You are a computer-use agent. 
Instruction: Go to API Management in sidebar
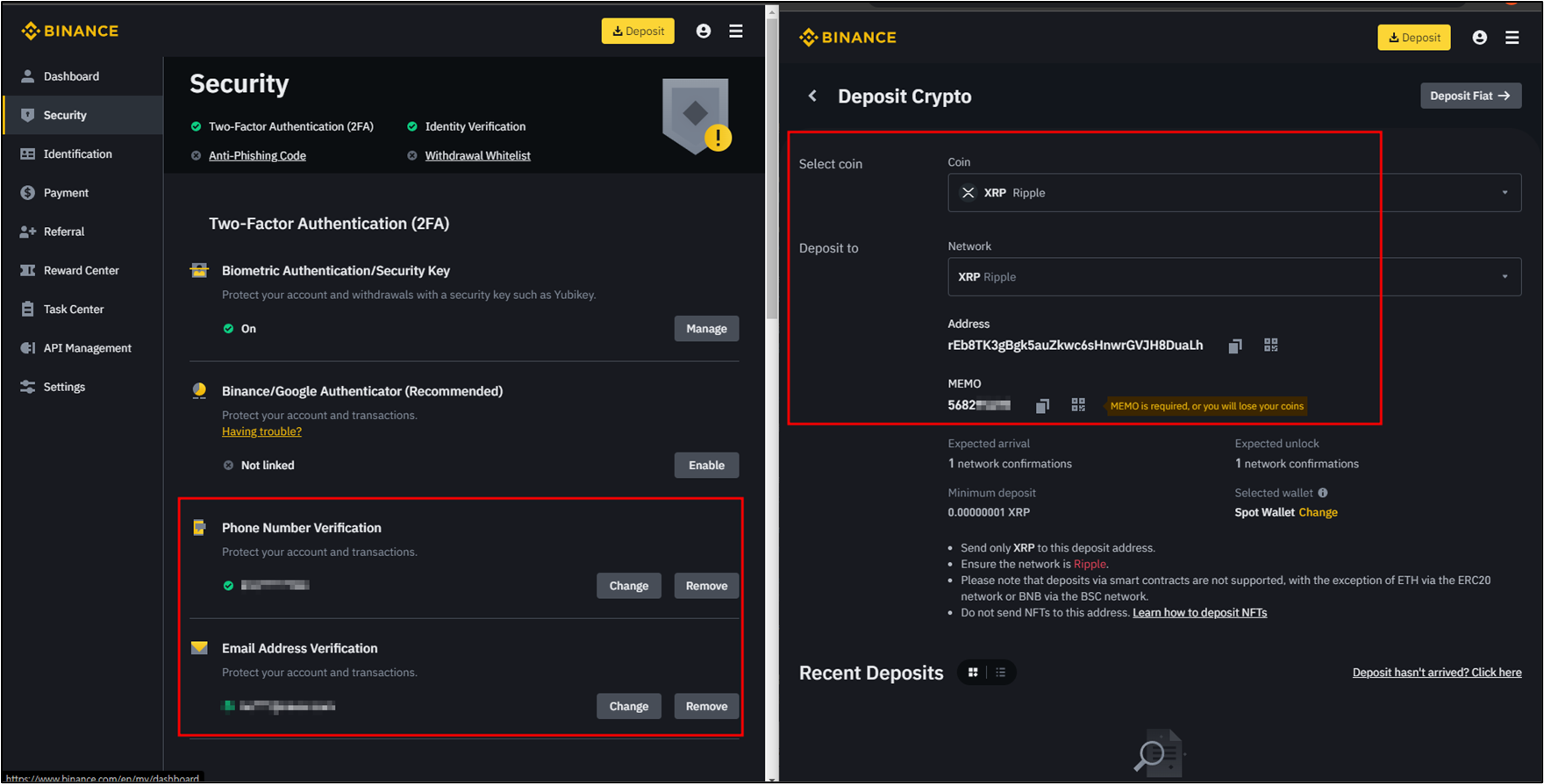(x=87, y=348)
